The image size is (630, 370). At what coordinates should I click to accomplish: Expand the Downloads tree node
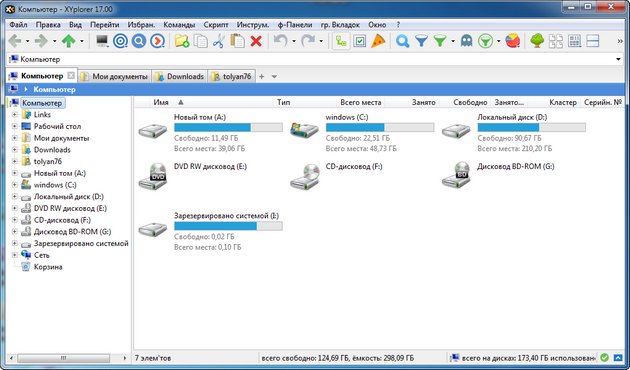pos(14,149)
